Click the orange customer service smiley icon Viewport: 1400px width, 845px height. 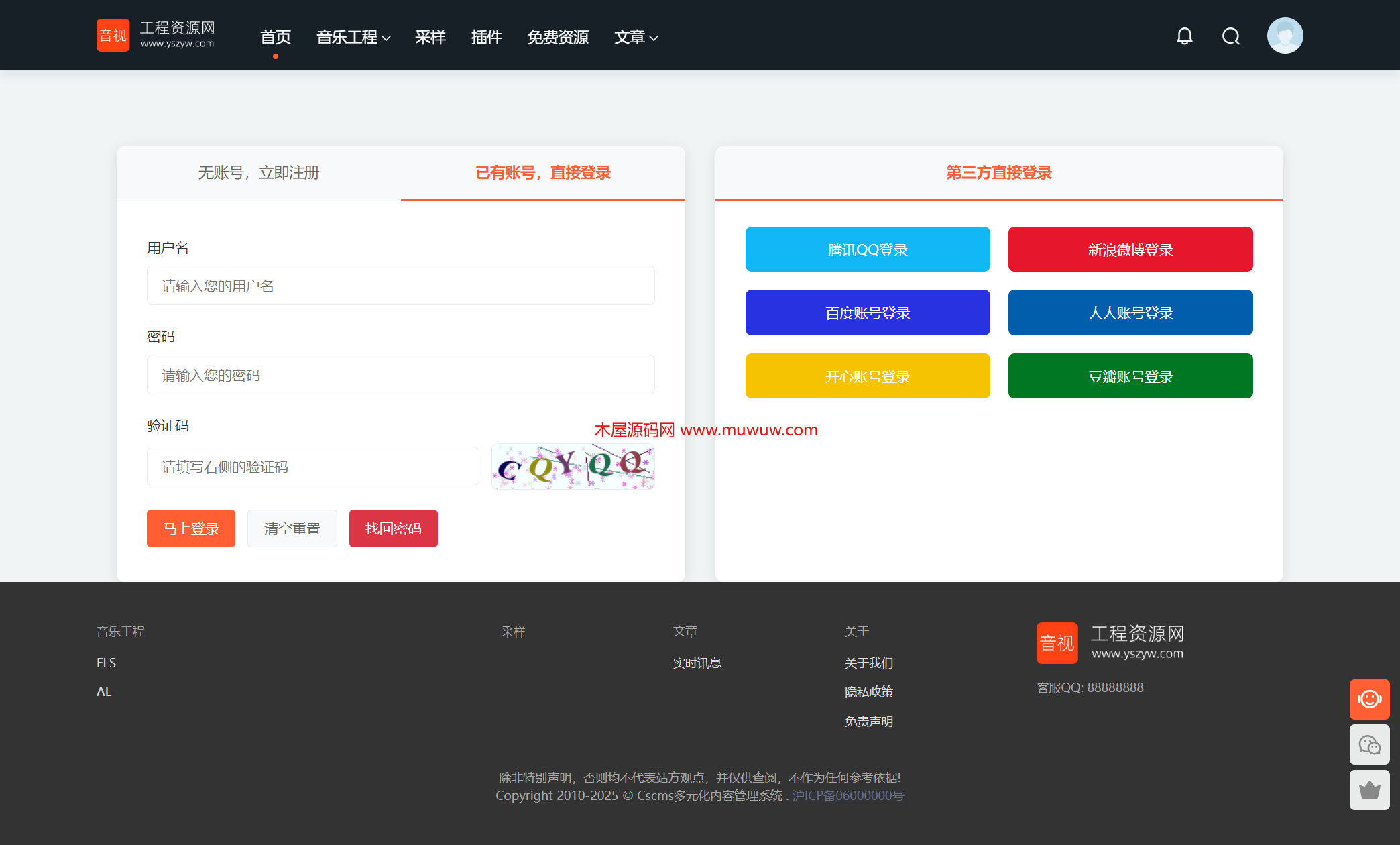1369,699
